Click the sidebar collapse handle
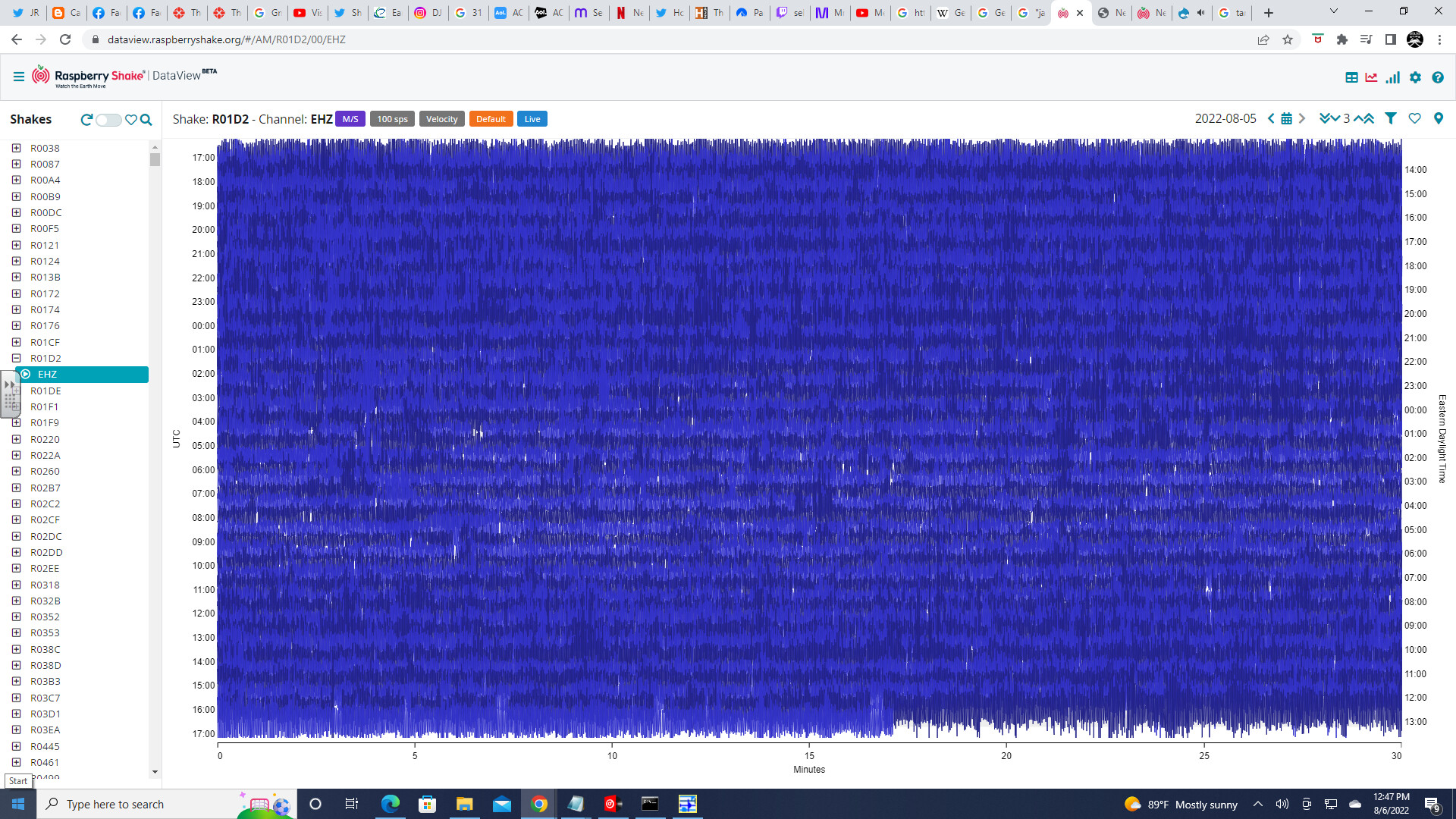 [10, 394]
